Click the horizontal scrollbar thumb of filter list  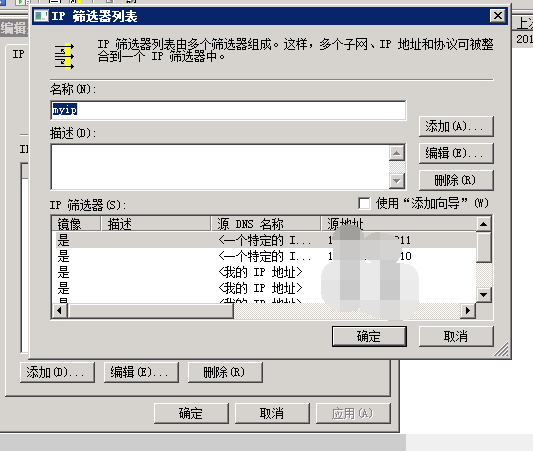coord(151,311)
